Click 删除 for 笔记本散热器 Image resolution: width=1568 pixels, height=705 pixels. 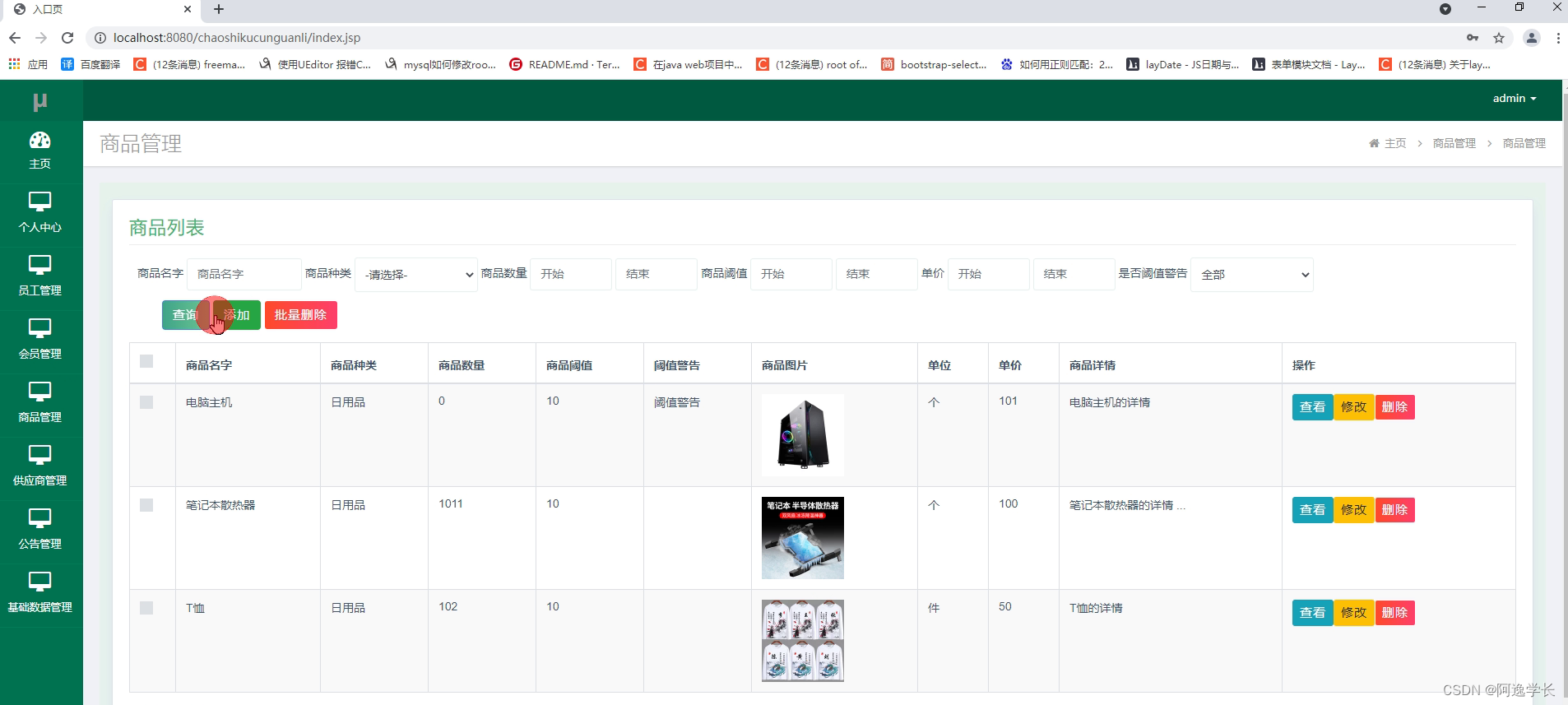click(x=1394, y=510)
